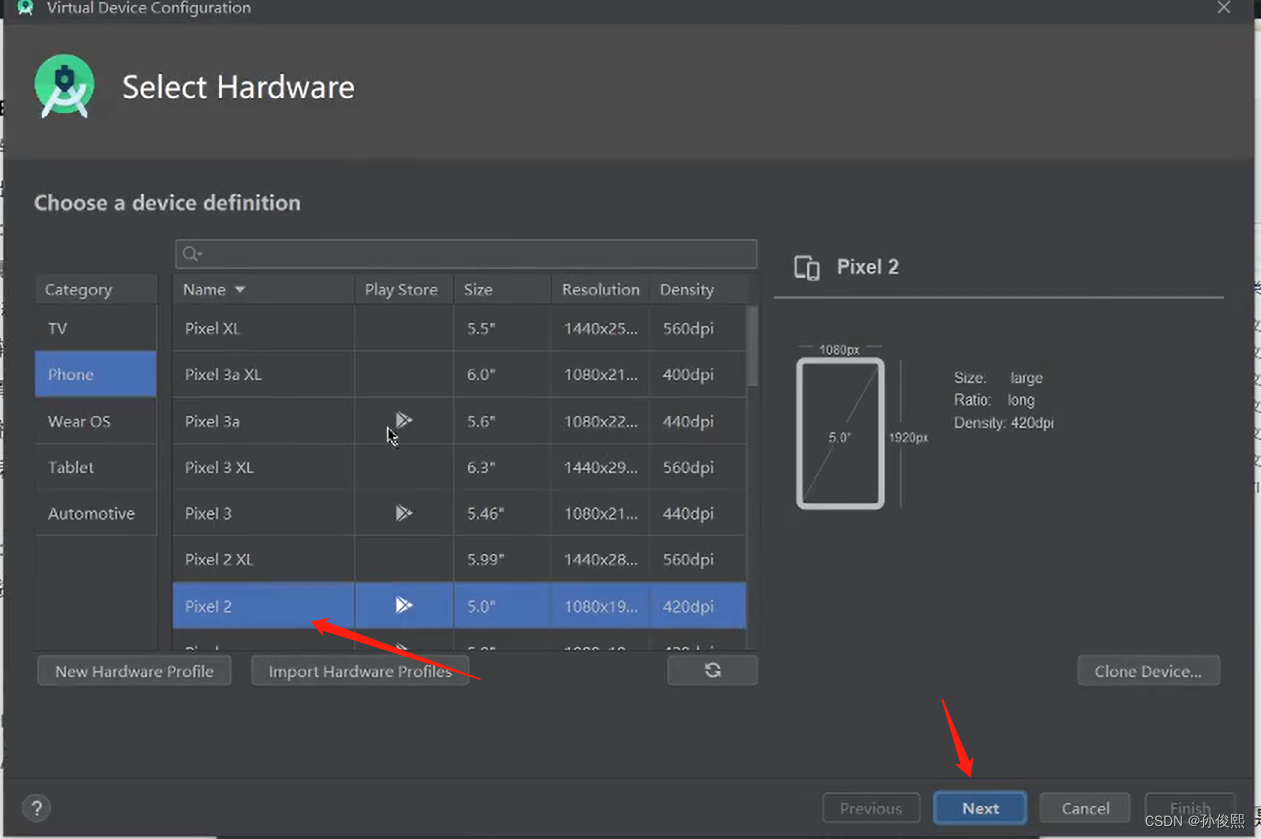
Task: Click the Cancel button
Action: 1085,808
